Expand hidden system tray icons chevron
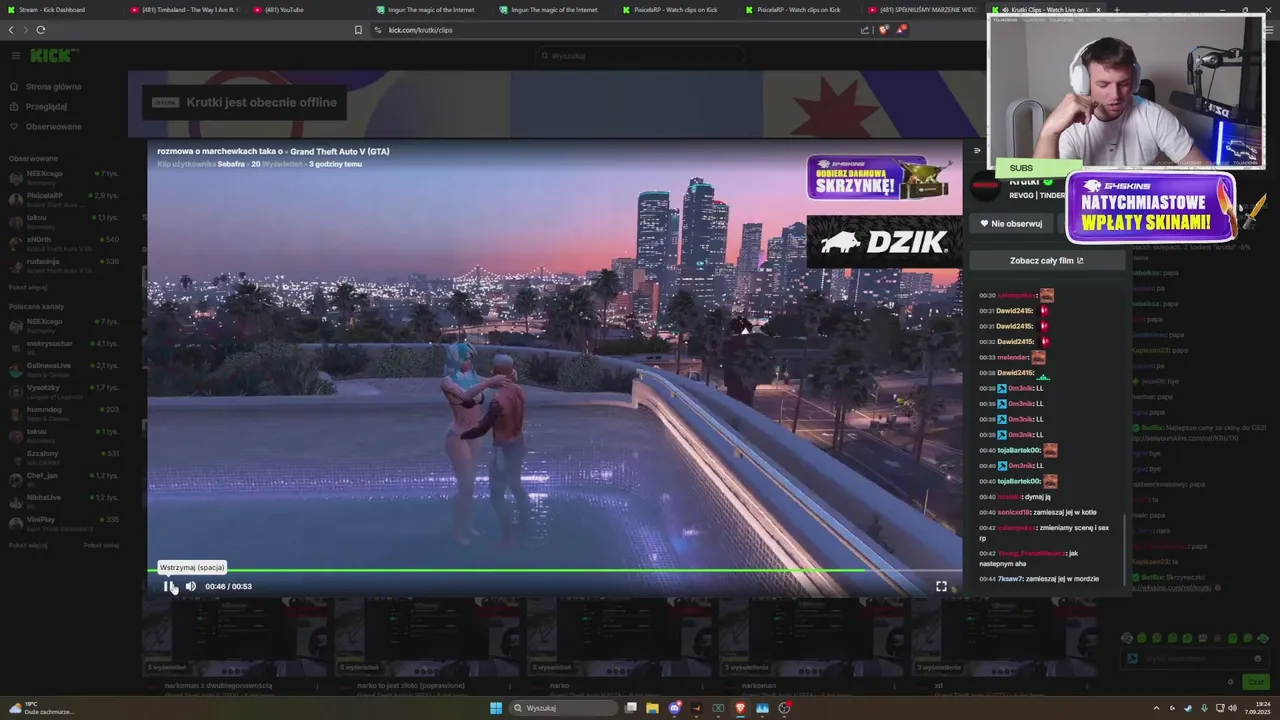This screenshot has height=720, width=1280. coord(1157,708)
